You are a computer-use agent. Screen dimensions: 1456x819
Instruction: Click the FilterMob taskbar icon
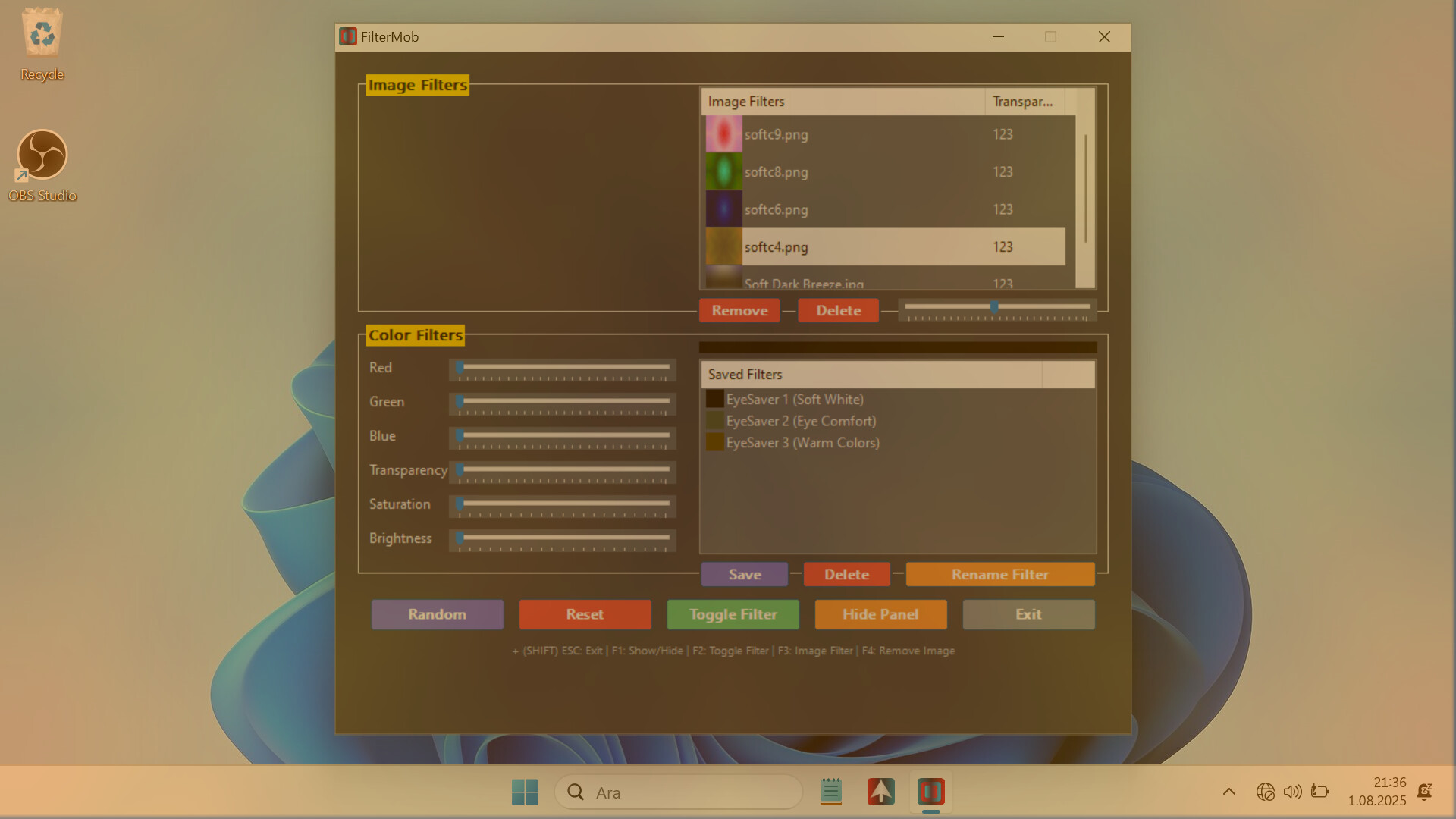[930, 792]
